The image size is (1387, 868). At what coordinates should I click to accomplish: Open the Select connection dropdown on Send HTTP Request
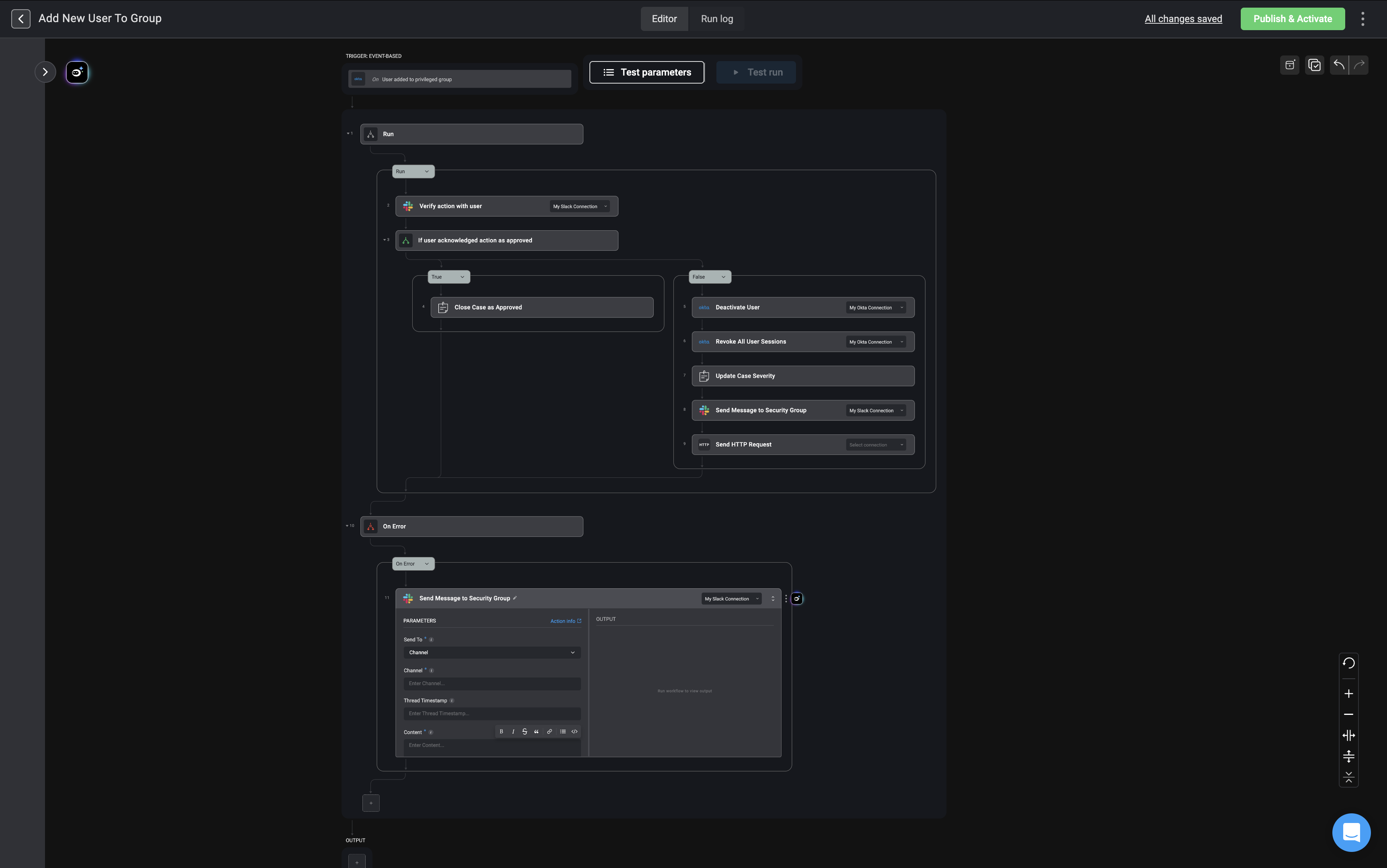[876, 445]
